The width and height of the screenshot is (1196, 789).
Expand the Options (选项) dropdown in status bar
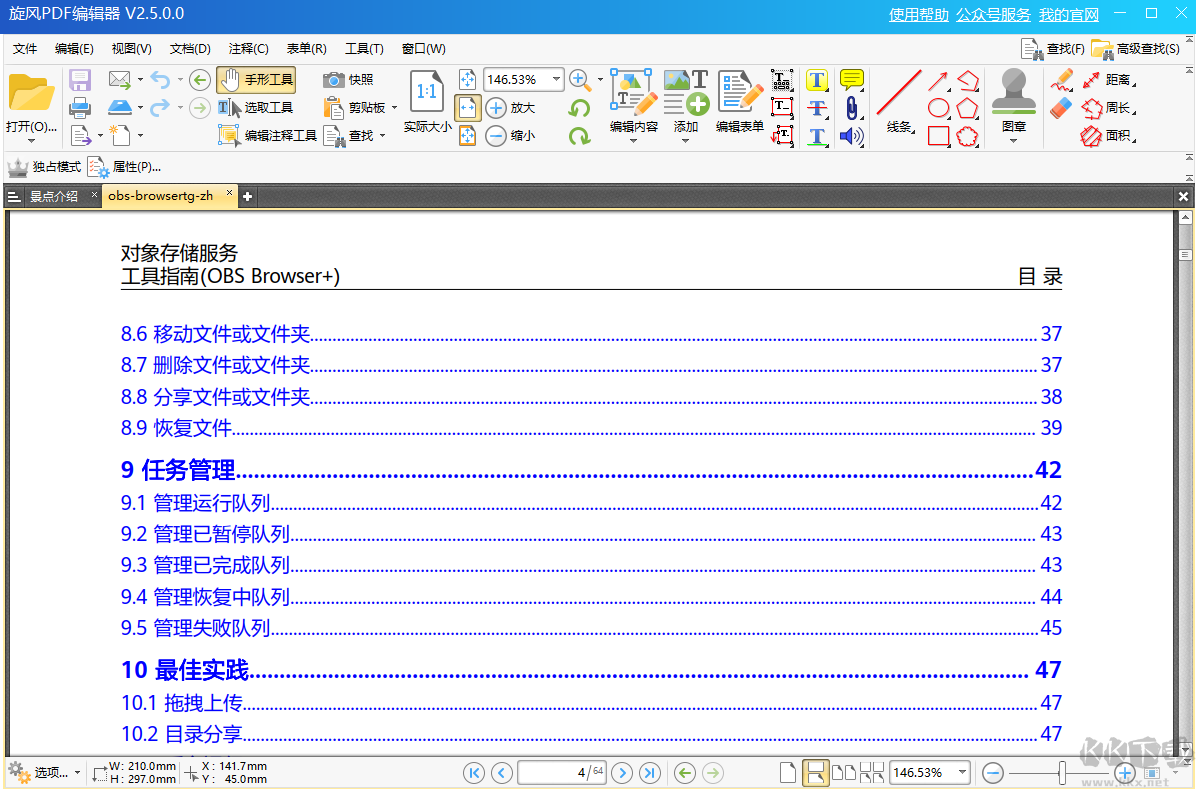[77, 773]
